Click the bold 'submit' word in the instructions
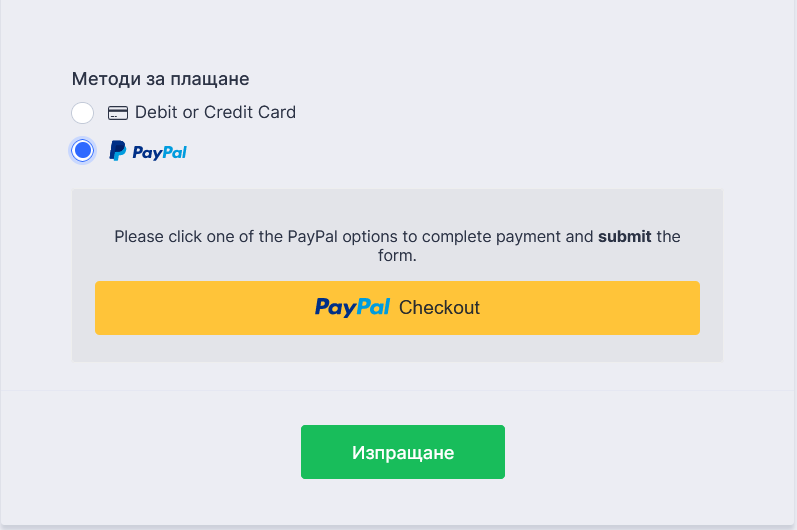Image resolution: width=797 pixels, height=530 pixels. point(624,237)
